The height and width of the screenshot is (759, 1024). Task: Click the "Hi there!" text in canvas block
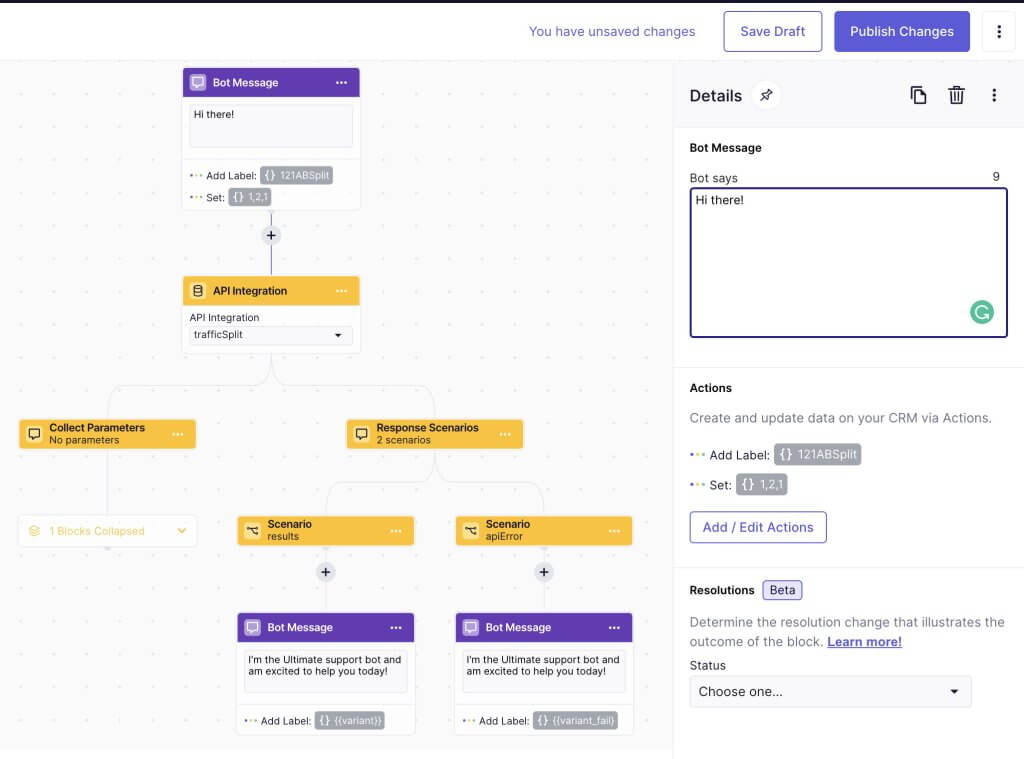point(214,114)
